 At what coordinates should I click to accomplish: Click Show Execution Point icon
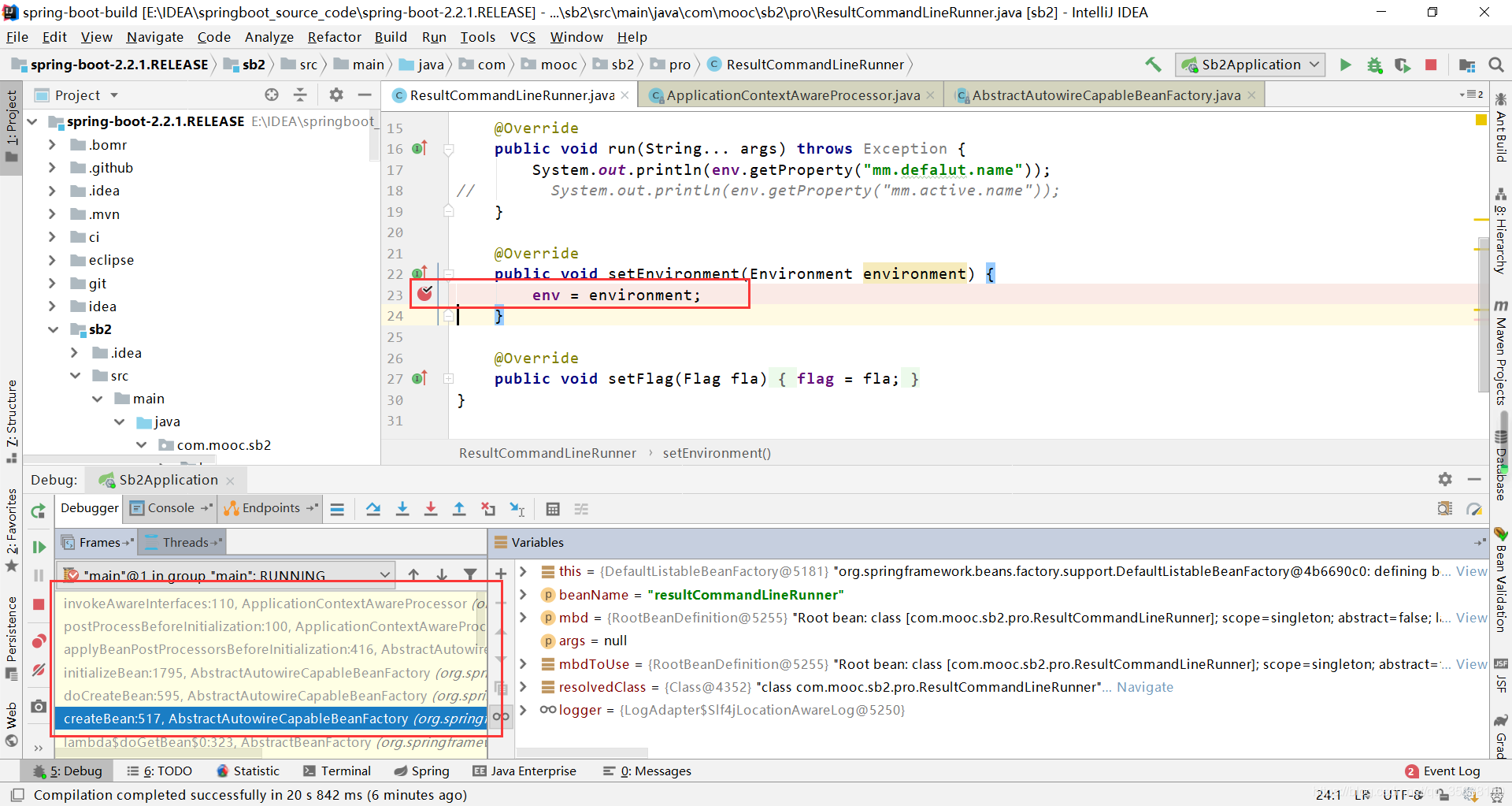coord(337,509)
